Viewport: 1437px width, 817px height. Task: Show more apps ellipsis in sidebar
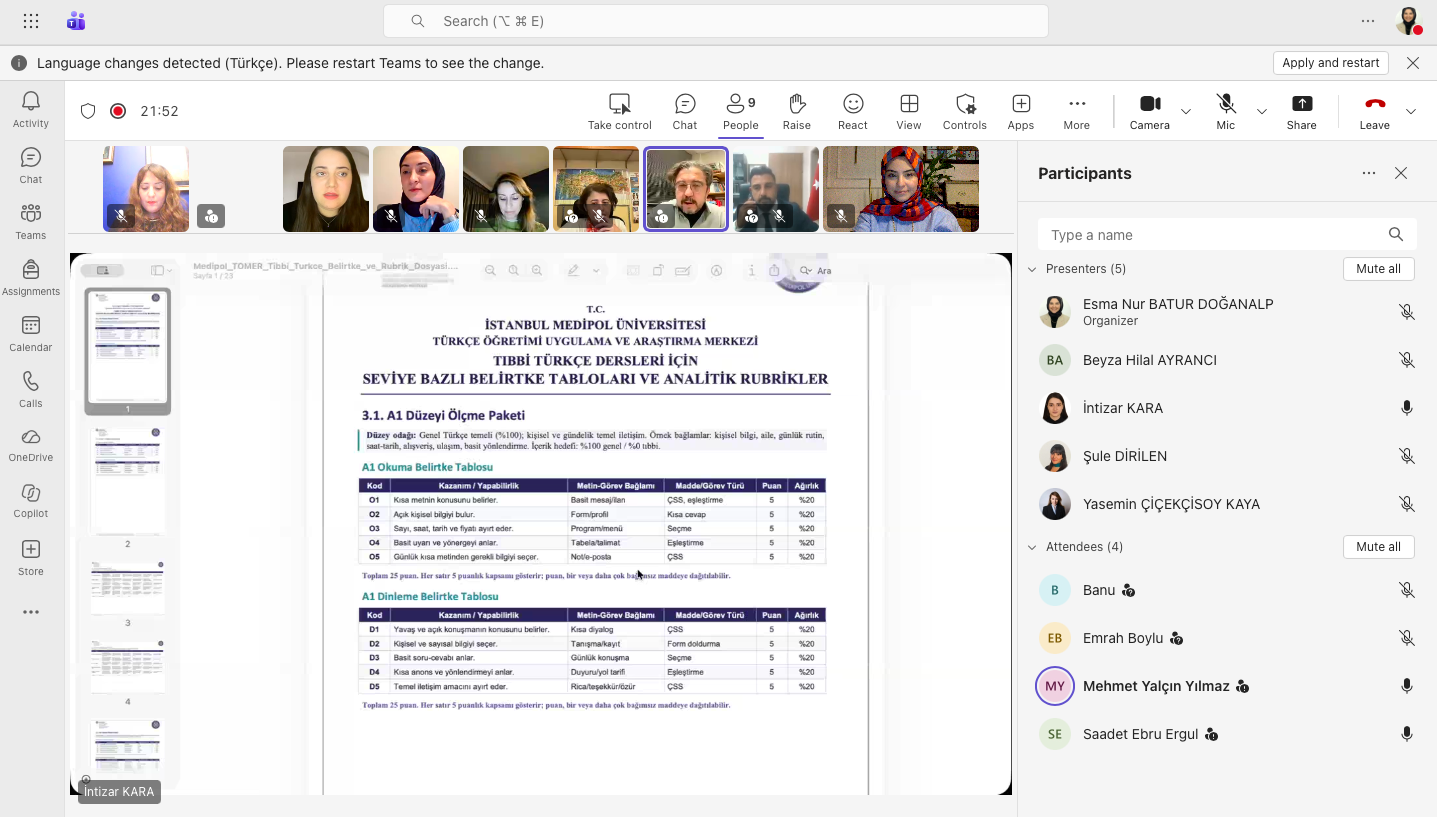(x=31, y=612)
